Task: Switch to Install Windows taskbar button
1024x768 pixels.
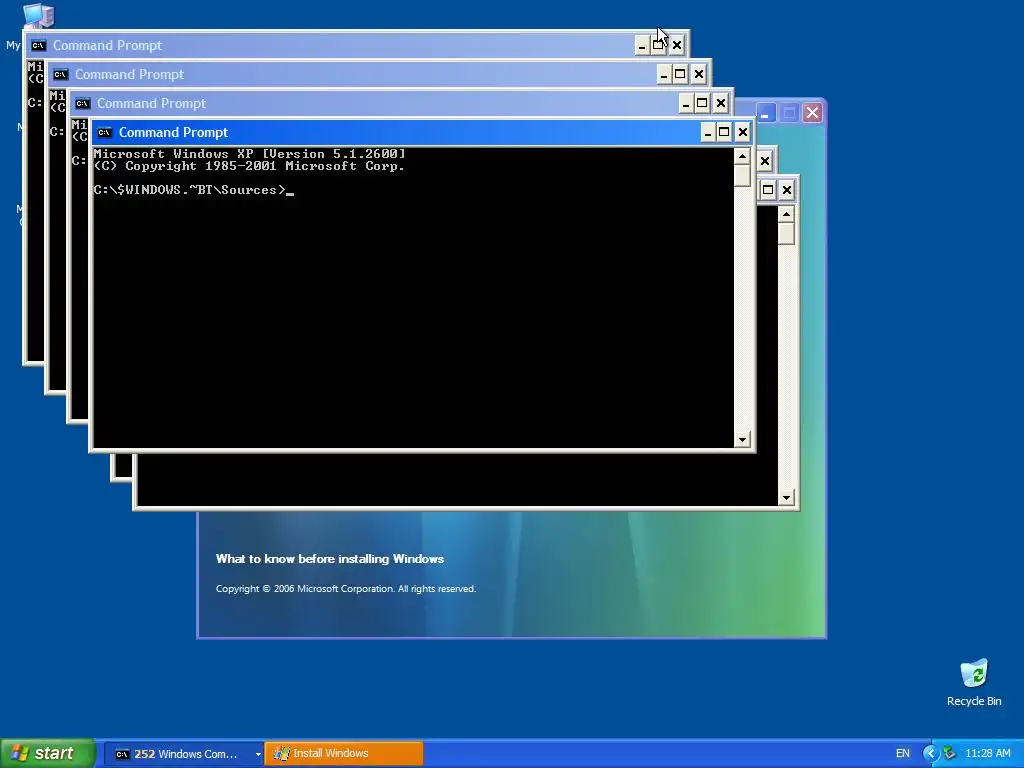Action: [x=344, y=754]
